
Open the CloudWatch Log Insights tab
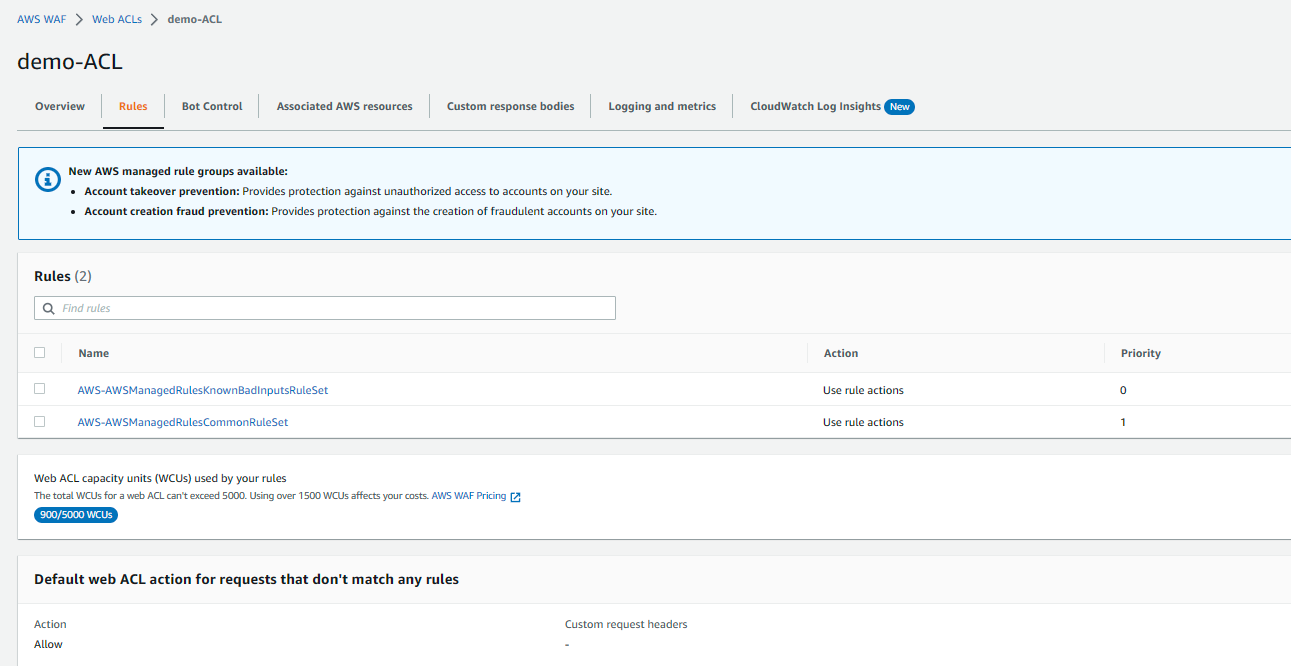pos(816,106)
